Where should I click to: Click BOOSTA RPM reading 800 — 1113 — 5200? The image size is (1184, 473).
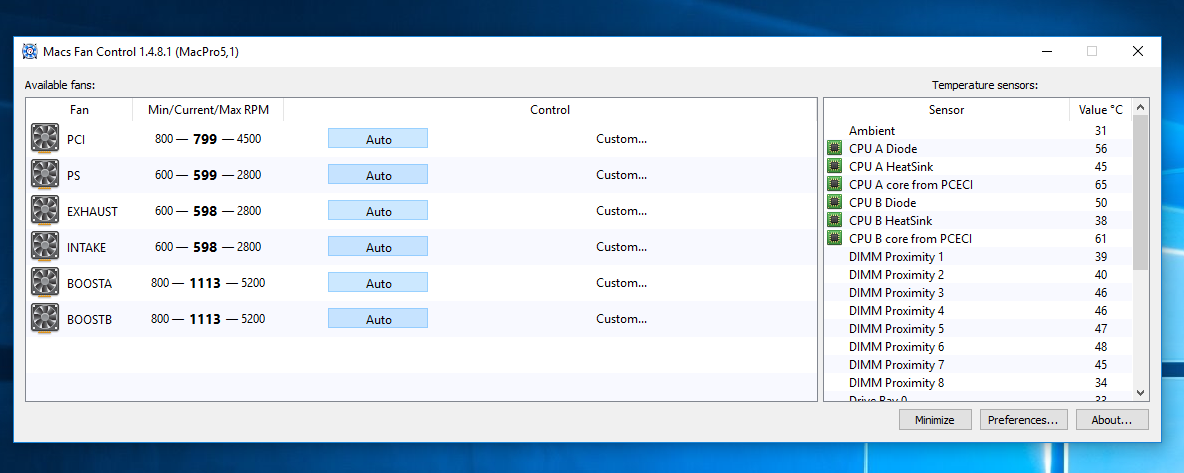pos(208,283)
